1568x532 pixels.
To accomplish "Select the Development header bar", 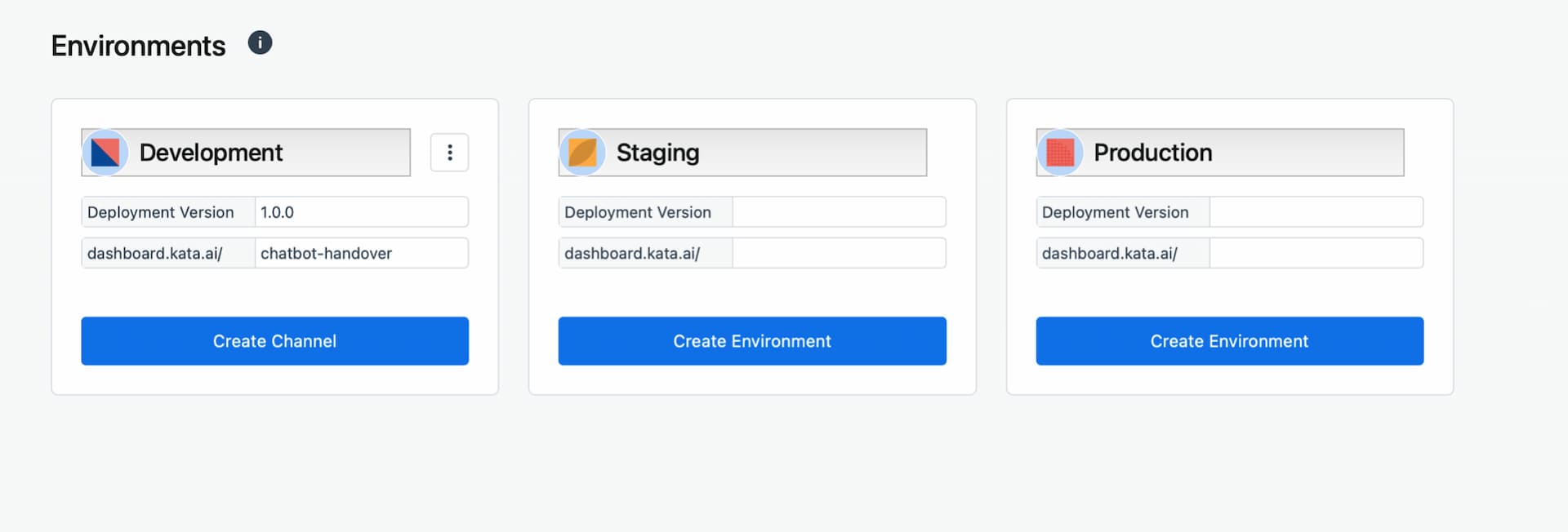I will pos(246,153).
